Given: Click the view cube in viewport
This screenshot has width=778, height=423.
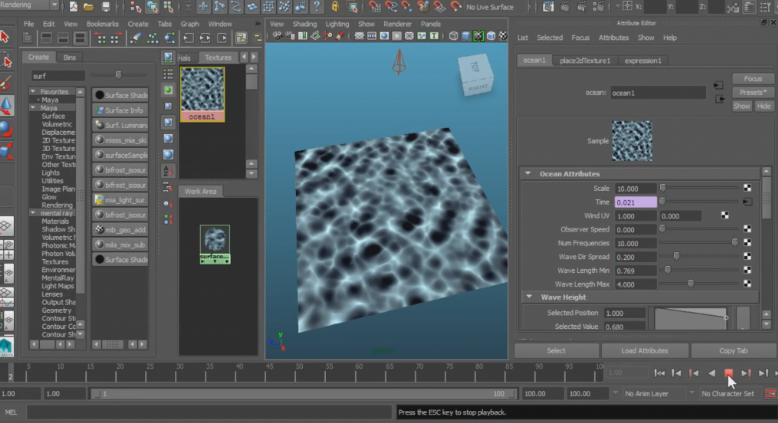Looking at the screenshot, I should [476, 74].
